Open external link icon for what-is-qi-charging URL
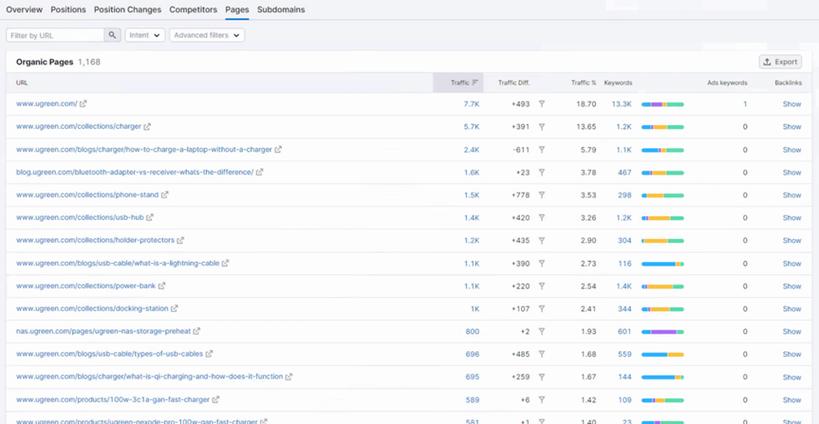This screenshot has height=424, width=819. click(289, 376)
